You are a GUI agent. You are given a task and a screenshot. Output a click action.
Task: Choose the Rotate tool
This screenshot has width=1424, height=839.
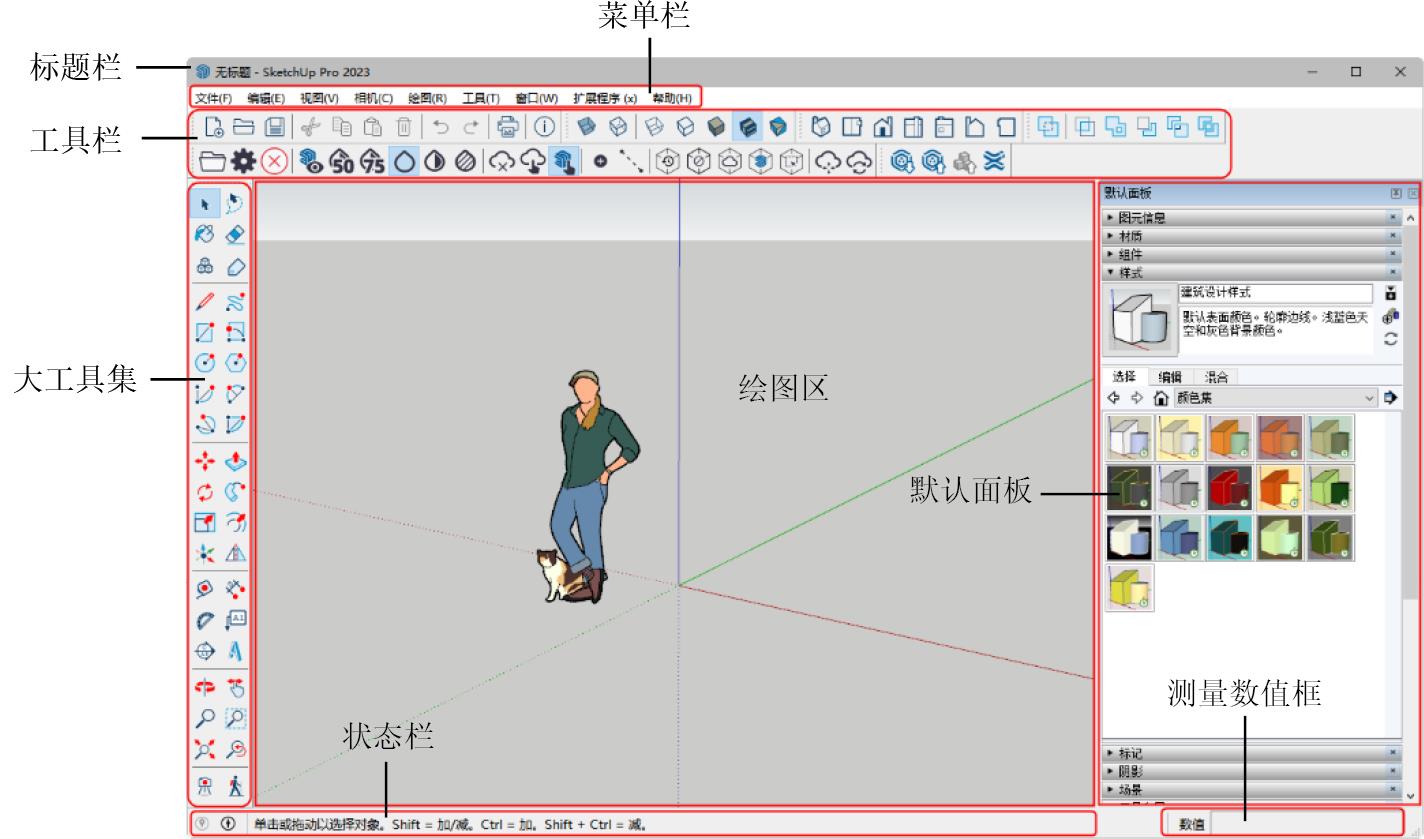pyautogui.click(x=204, y=492)
